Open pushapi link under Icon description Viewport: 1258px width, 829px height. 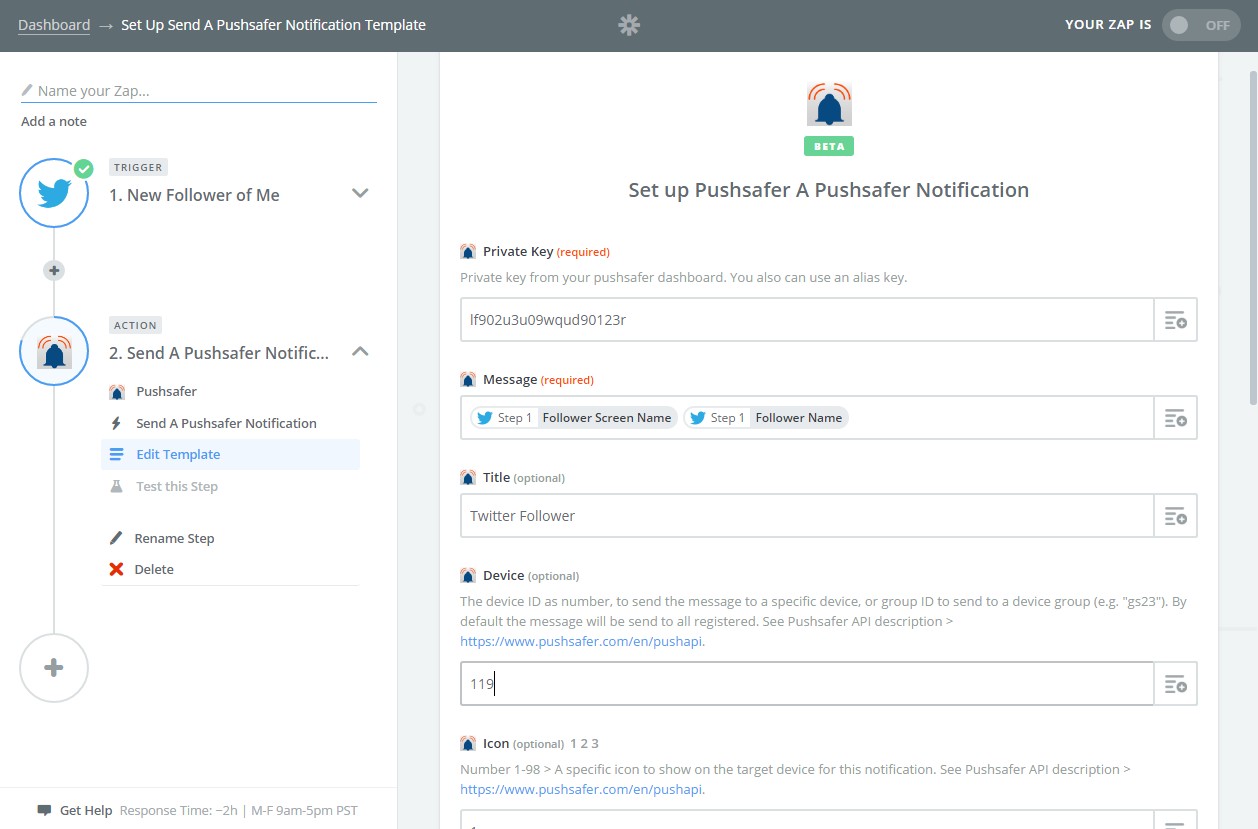tap(582, 789)
